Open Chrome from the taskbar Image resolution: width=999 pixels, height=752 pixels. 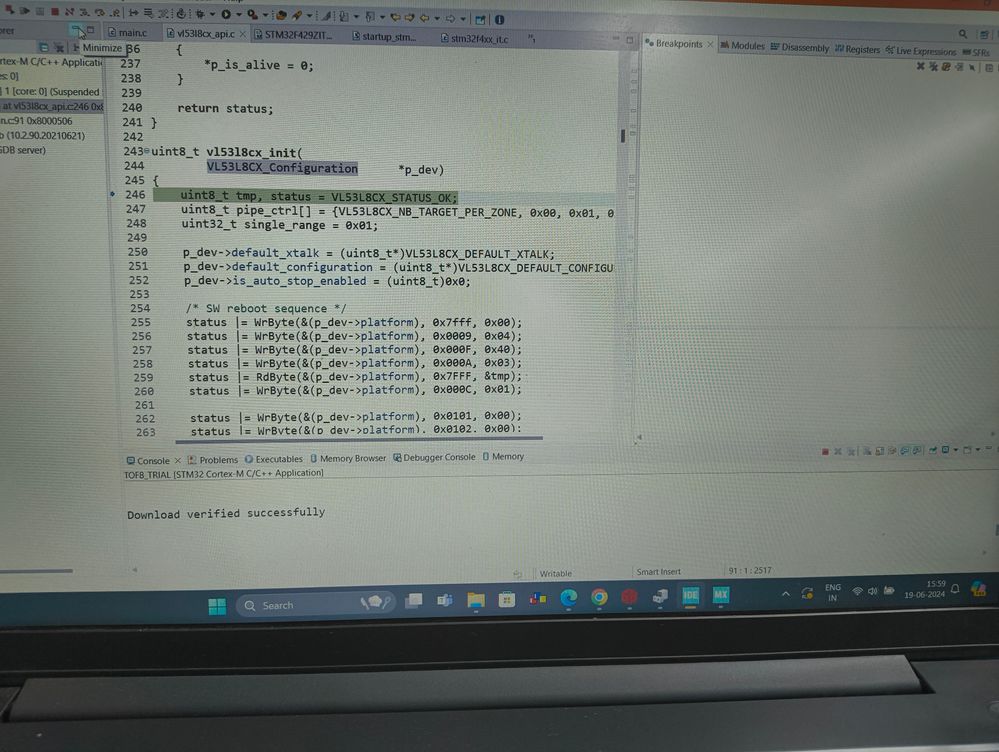tap(599, 597)
